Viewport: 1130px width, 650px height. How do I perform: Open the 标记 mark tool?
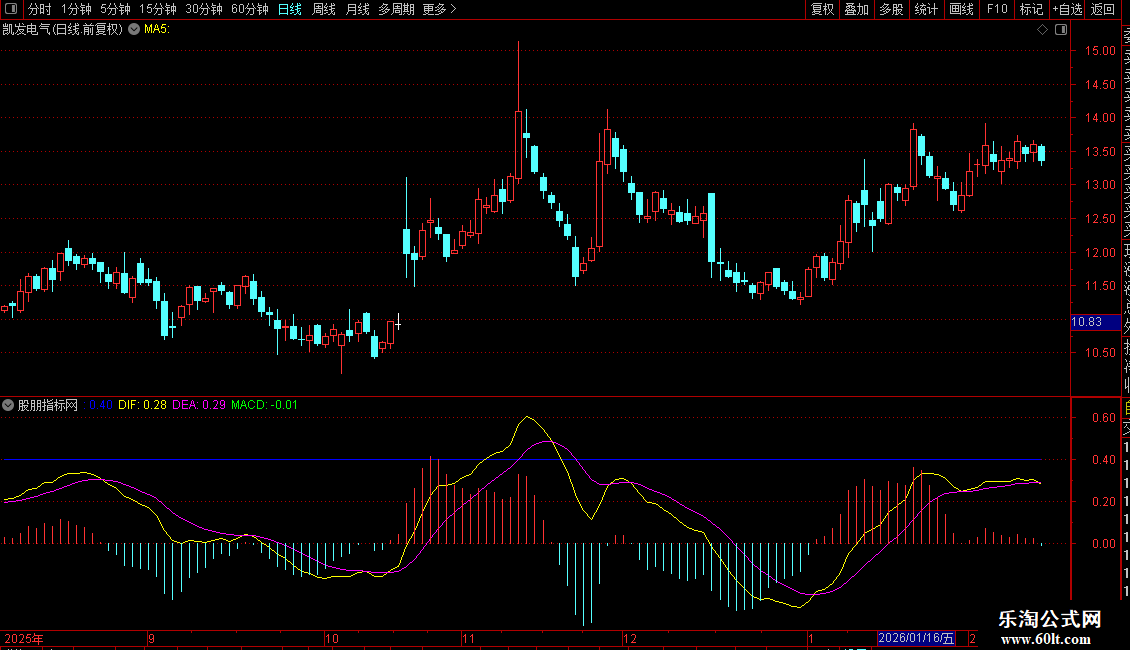pos(1031,10)
